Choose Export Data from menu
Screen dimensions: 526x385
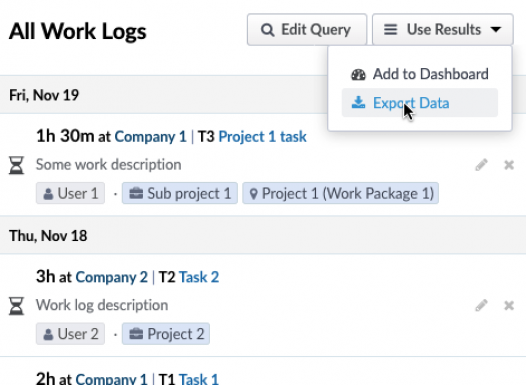click(420, 103)
